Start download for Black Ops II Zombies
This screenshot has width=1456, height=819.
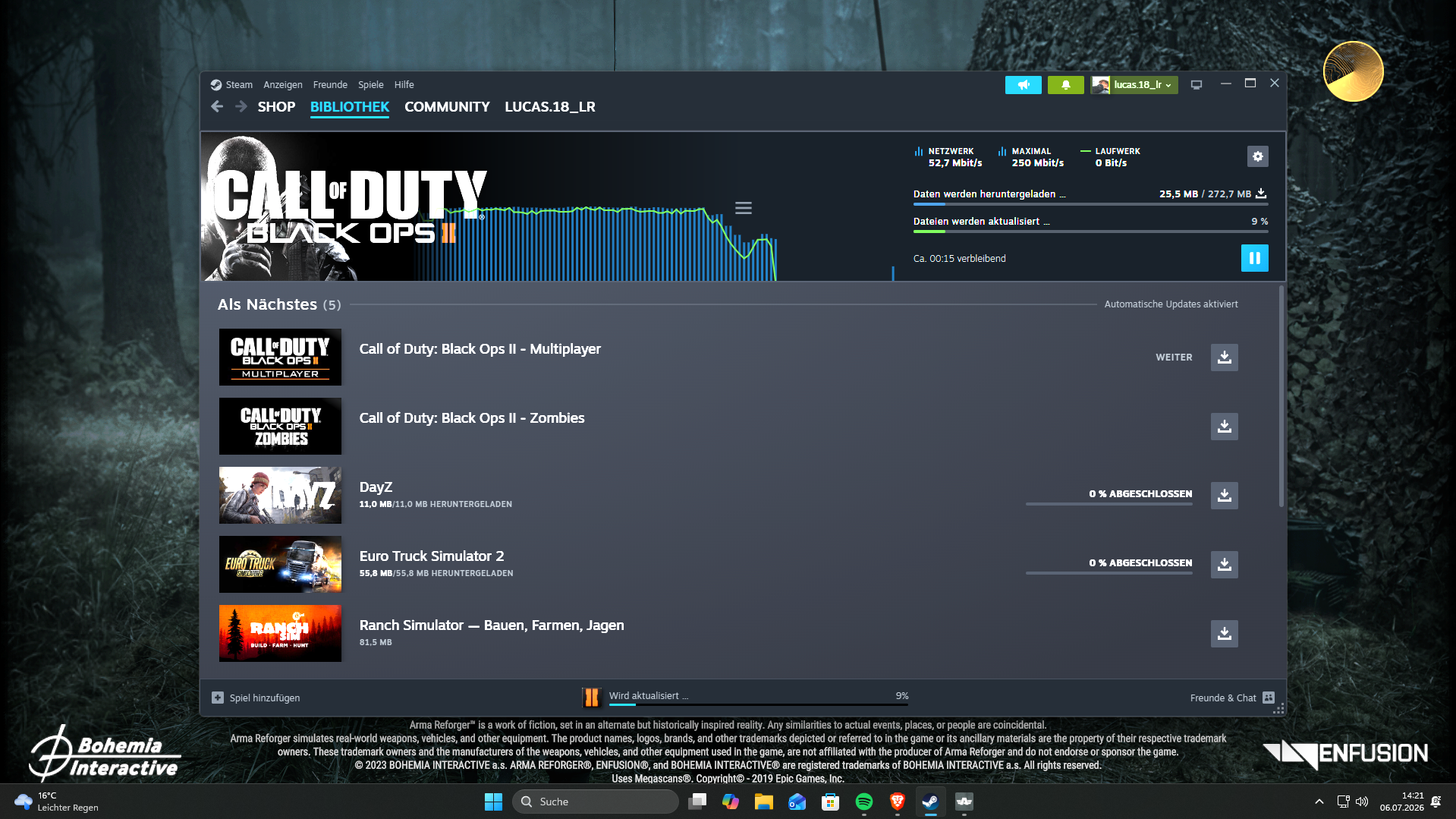pos(1224,427)
